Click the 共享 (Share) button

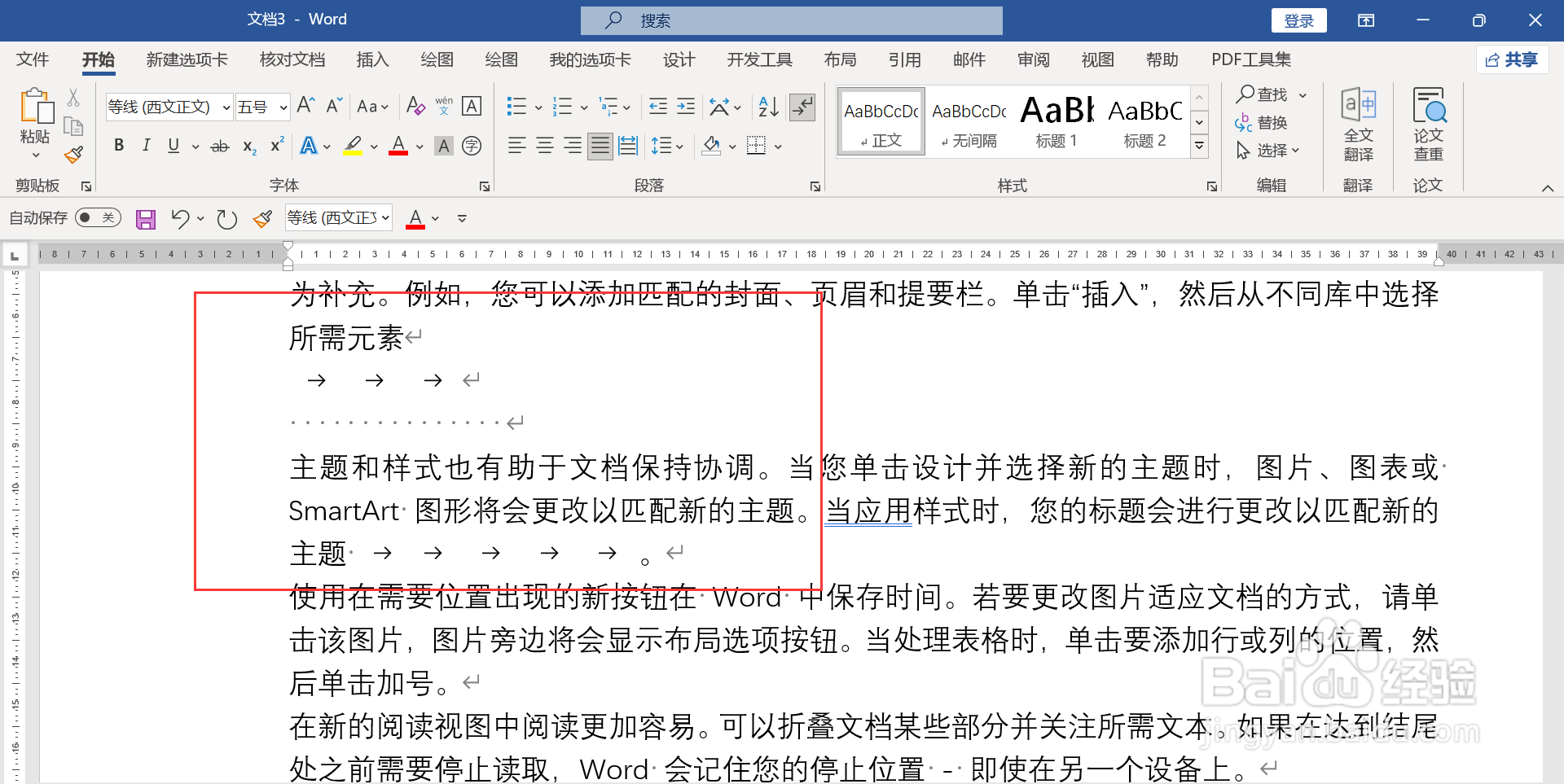point(1512,59)
